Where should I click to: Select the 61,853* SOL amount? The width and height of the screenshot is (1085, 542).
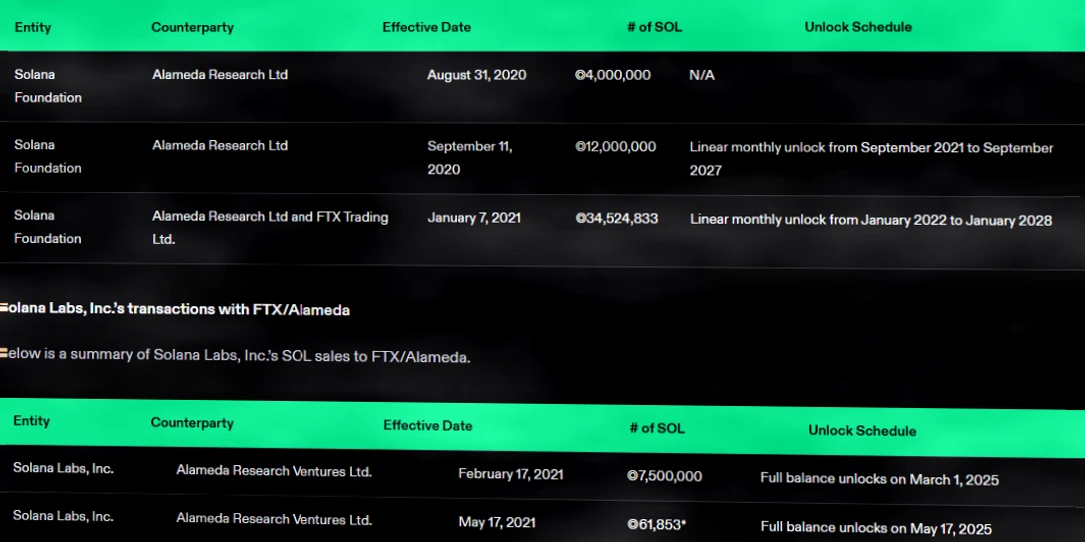click(657, 525)
